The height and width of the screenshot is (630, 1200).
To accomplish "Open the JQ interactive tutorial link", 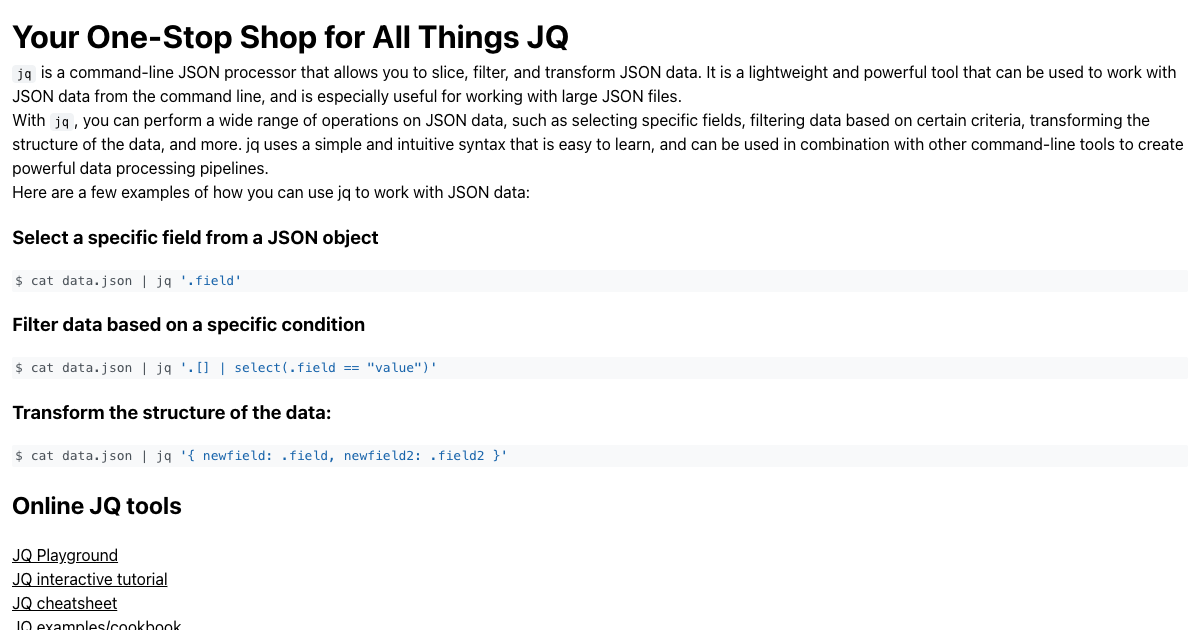I will (x=90, y=579).
